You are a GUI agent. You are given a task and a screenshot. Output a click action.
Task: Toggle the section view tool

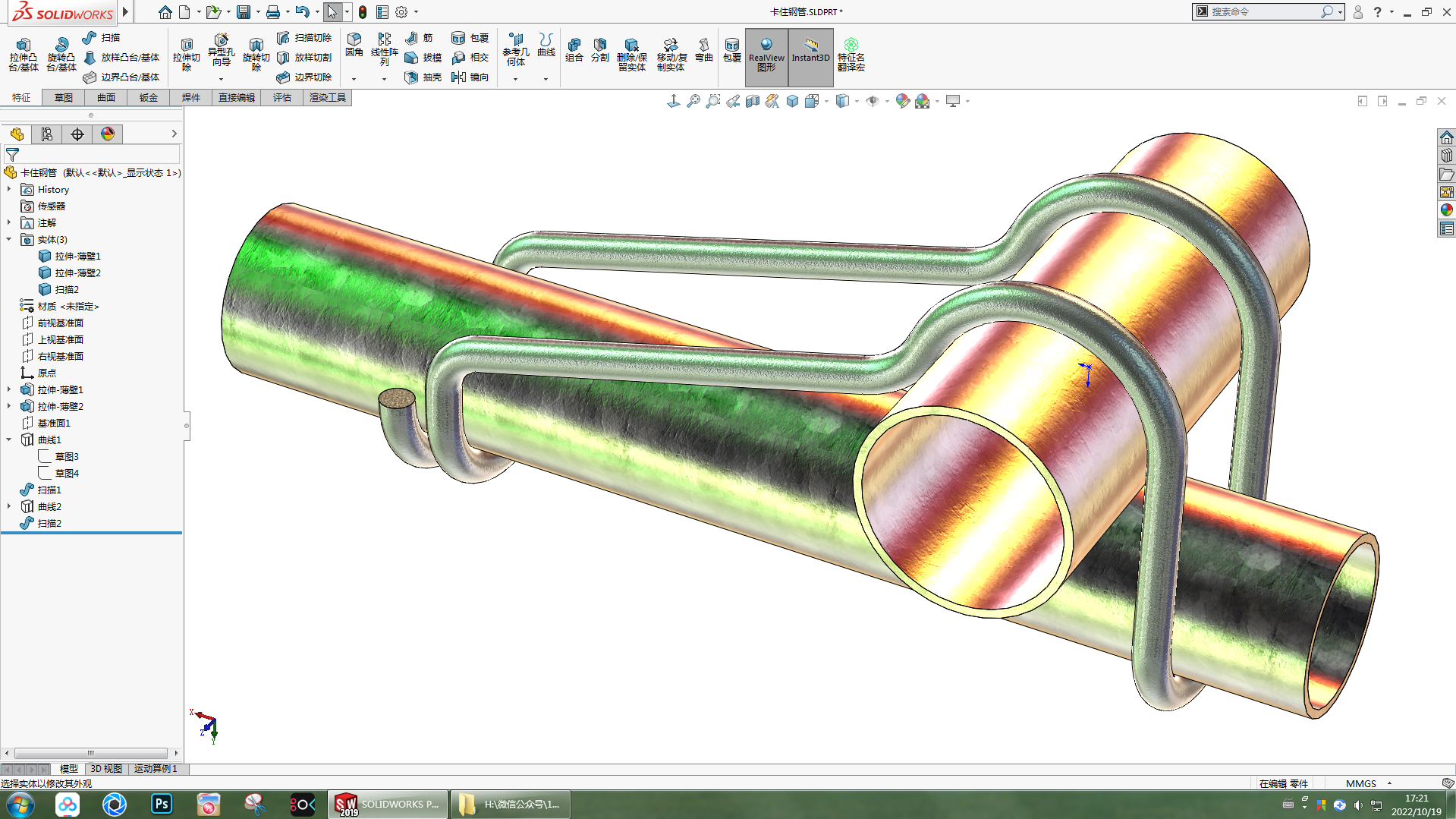click(x=753, y=101)
